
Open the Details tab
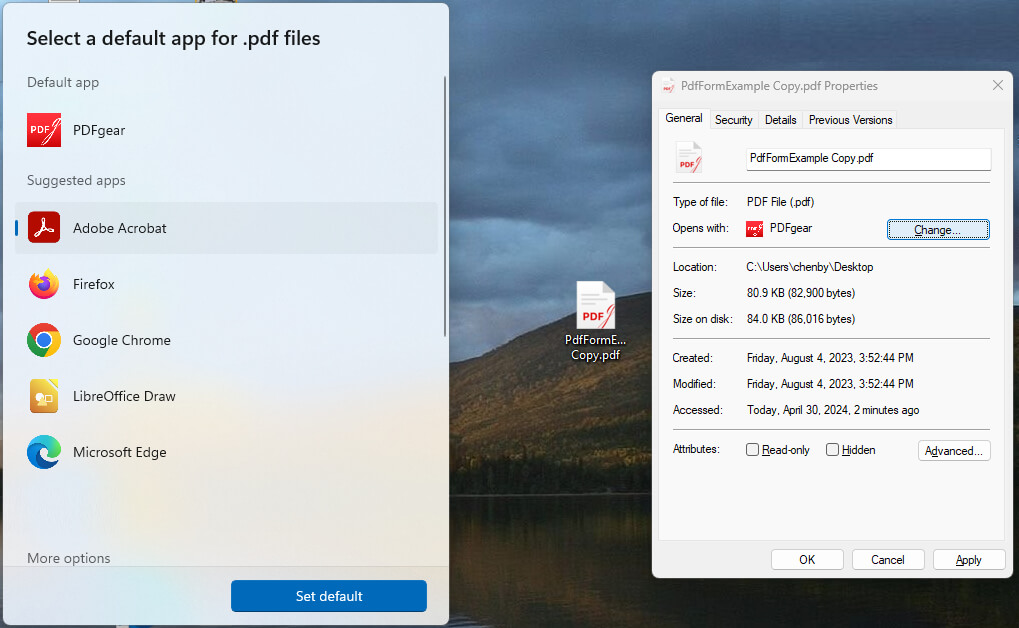tap(780, 120)
